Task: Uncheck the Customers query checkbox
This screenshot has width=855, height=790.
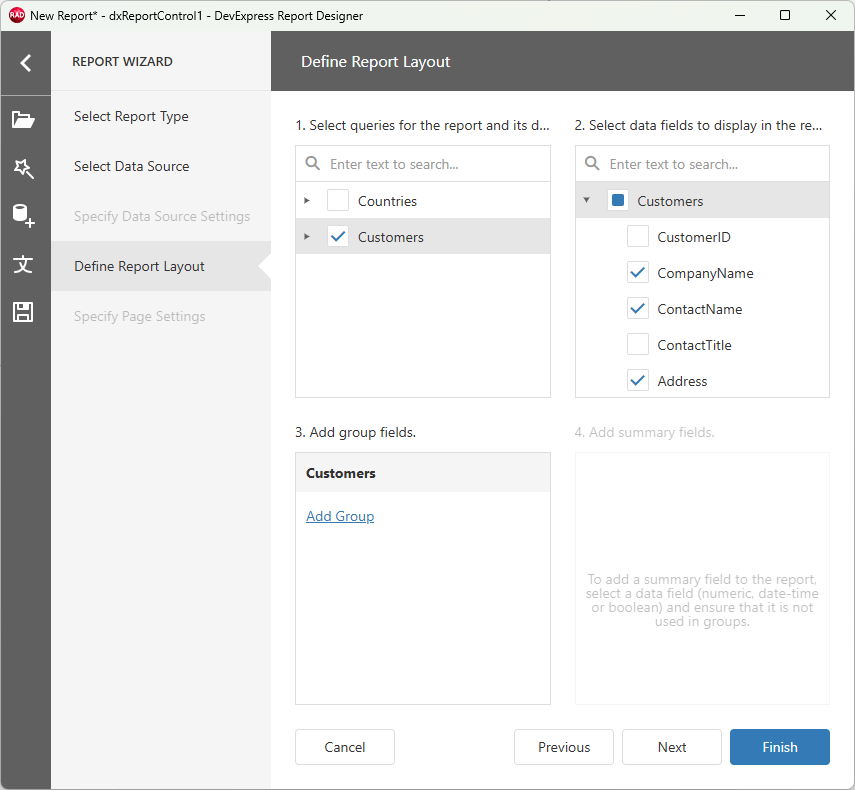Action: (338, 236)
